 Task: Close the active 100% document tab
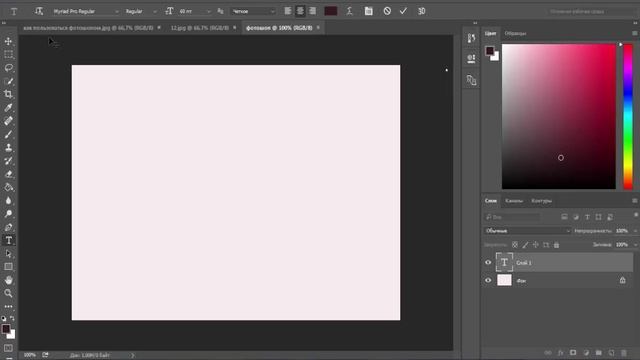318,28
